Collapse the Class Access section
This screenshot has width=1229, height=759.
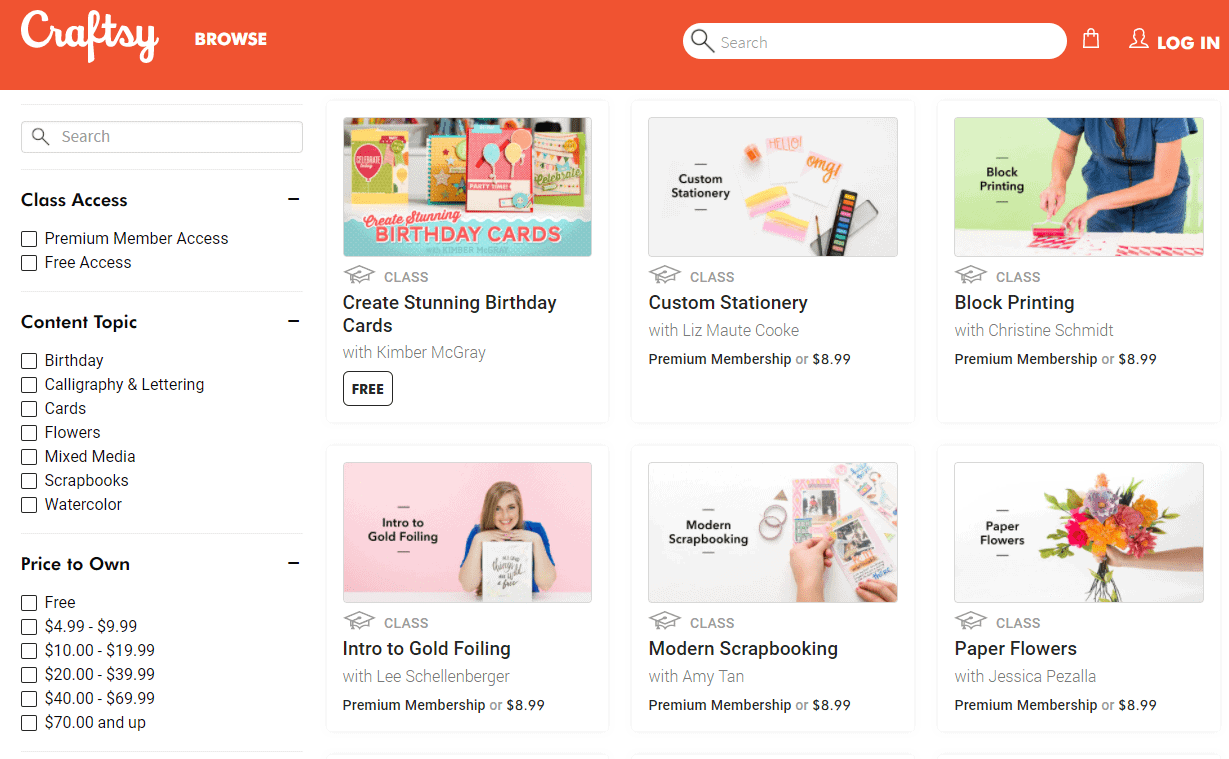tap(292, 199)
